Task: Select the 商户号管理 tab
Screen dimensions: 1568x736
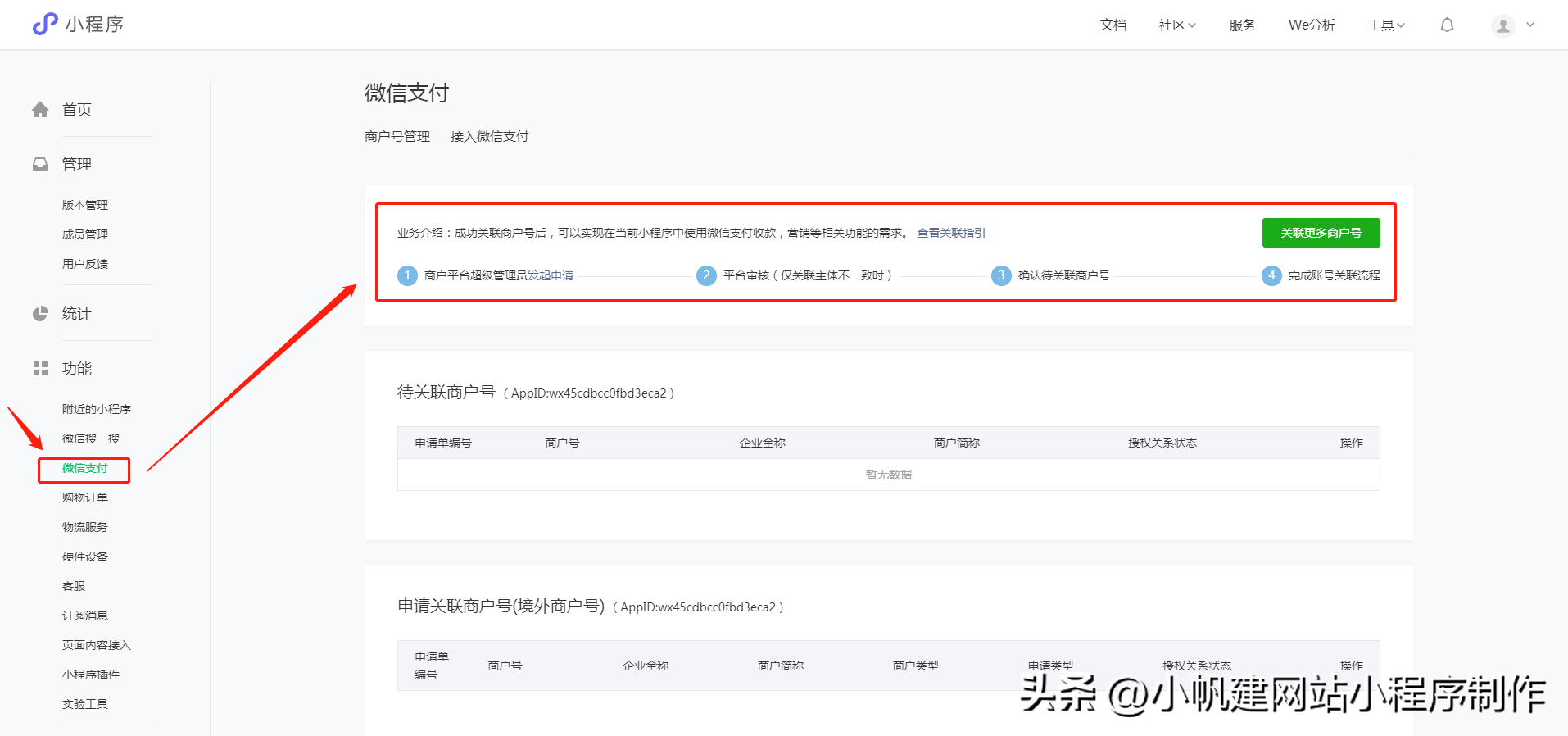Action: [x=397, y=136]
